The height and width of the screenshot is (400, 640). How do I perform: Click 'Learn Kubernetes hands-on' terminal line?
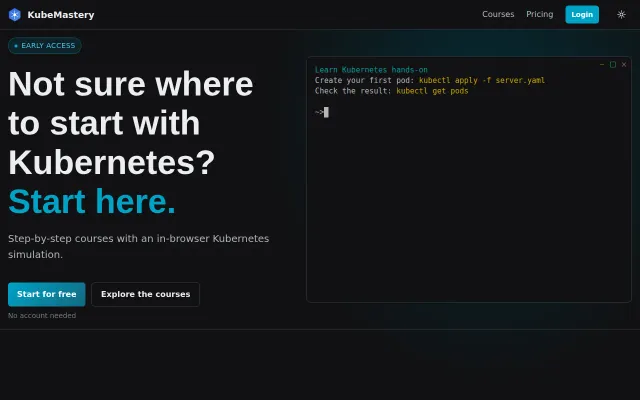[371, 70]
